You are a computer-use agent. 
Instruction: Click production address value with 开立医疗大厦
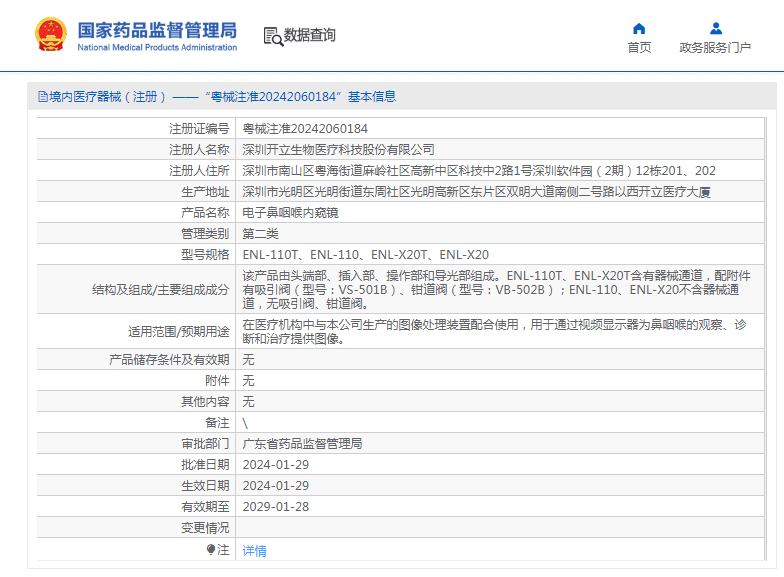(476, 192)
